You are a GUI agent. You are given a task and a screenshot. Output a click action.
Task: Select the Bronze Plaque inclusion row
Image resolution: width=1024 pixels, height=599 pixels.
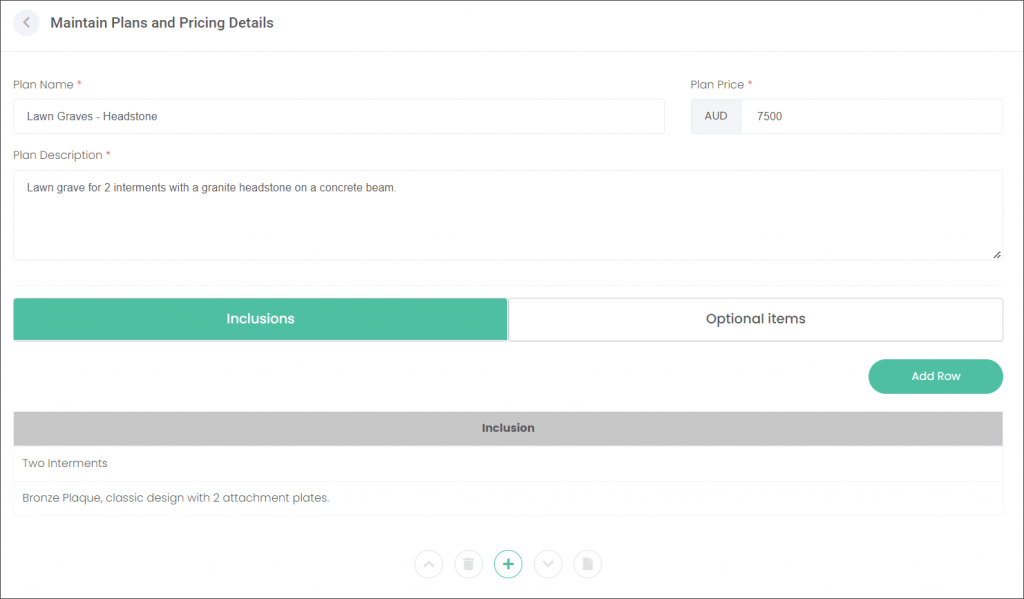click(x=508, y=498)
